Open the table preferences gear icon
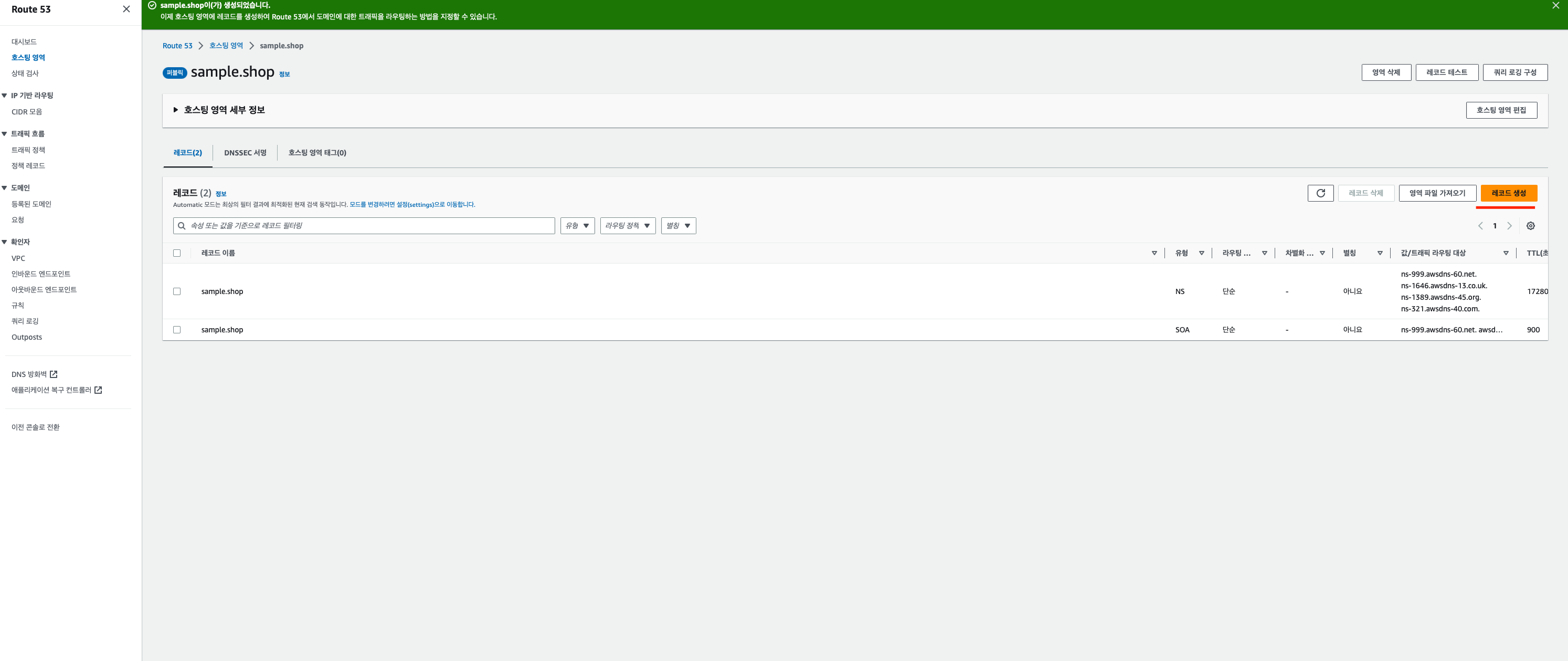This screenshot has height=661, width=1568. coord(1530,226)
